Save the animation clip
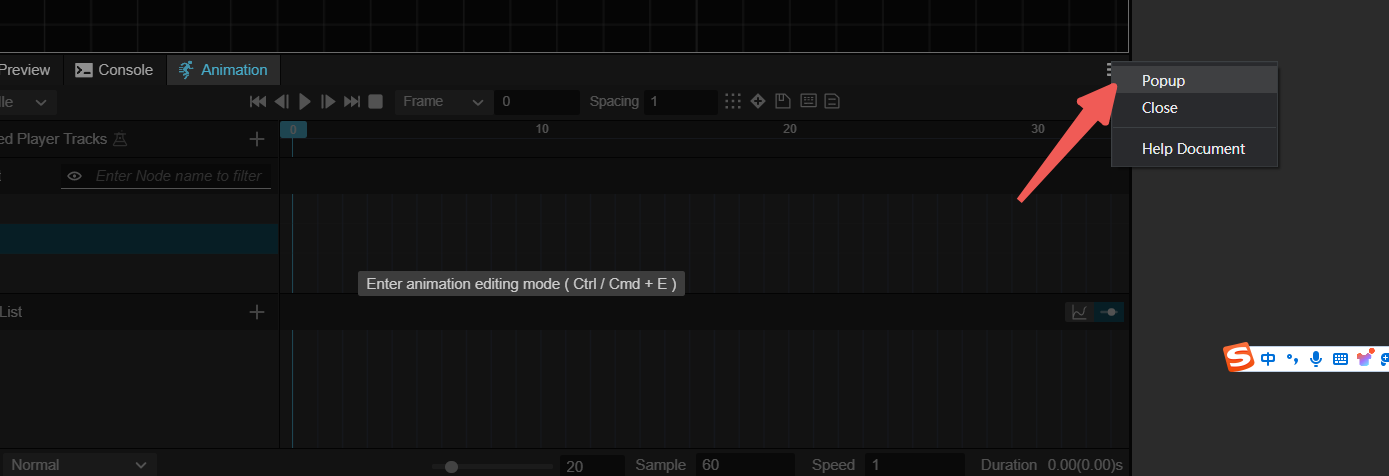 [x=783, y=101]
